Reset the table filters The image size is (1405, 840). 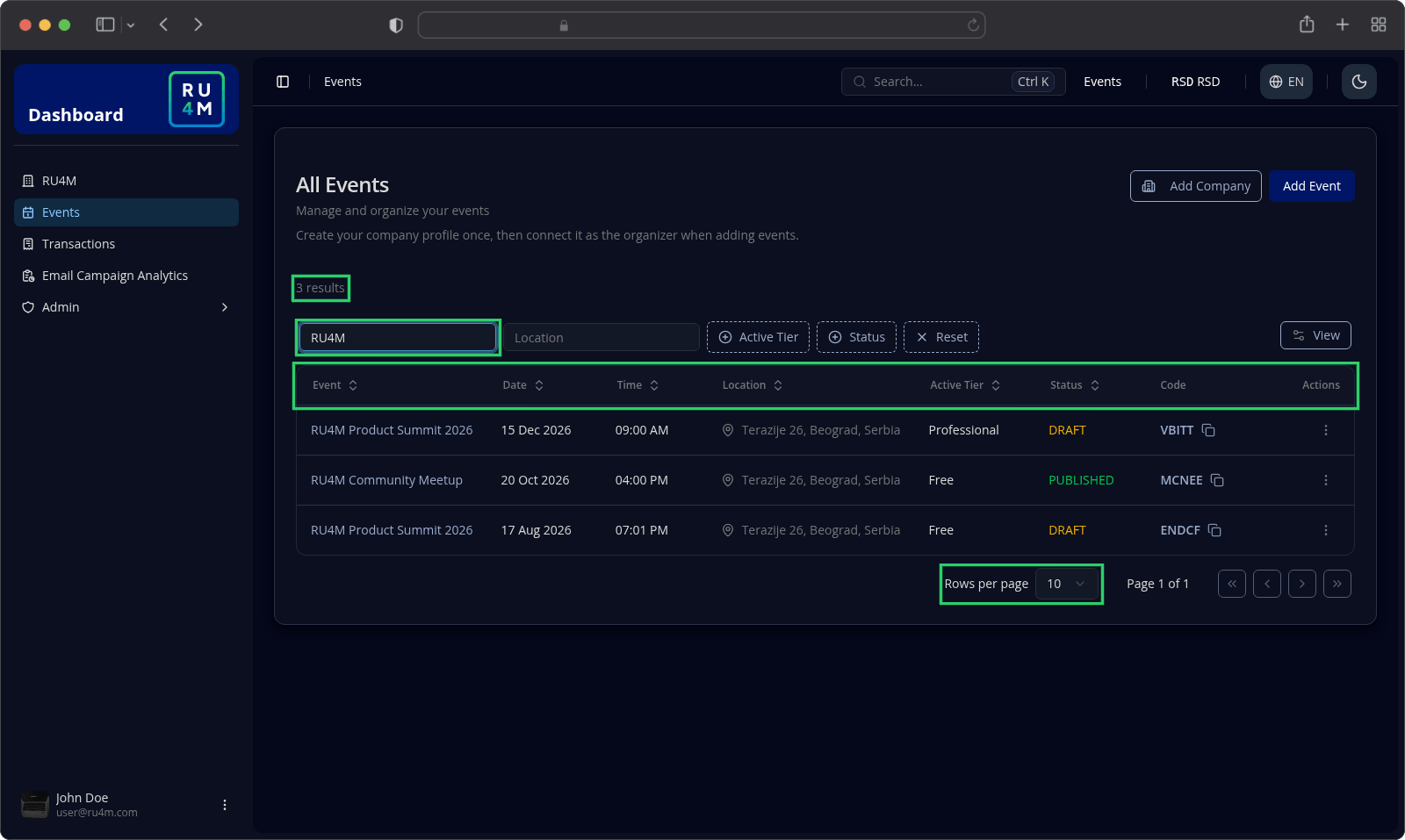(x=941, y=337)
